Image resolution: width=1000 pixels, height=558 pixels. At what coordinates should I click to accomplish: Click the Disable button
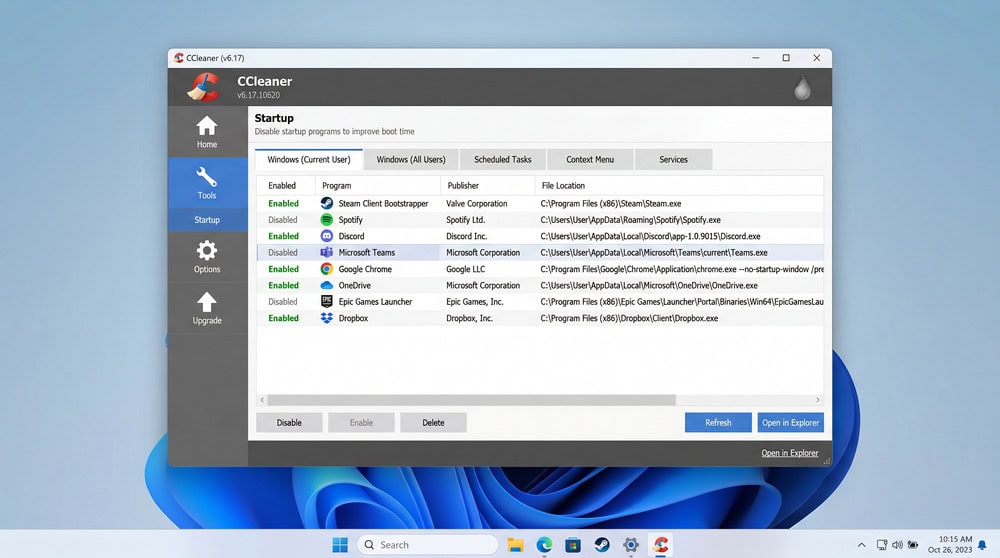[x=289, y=422]
